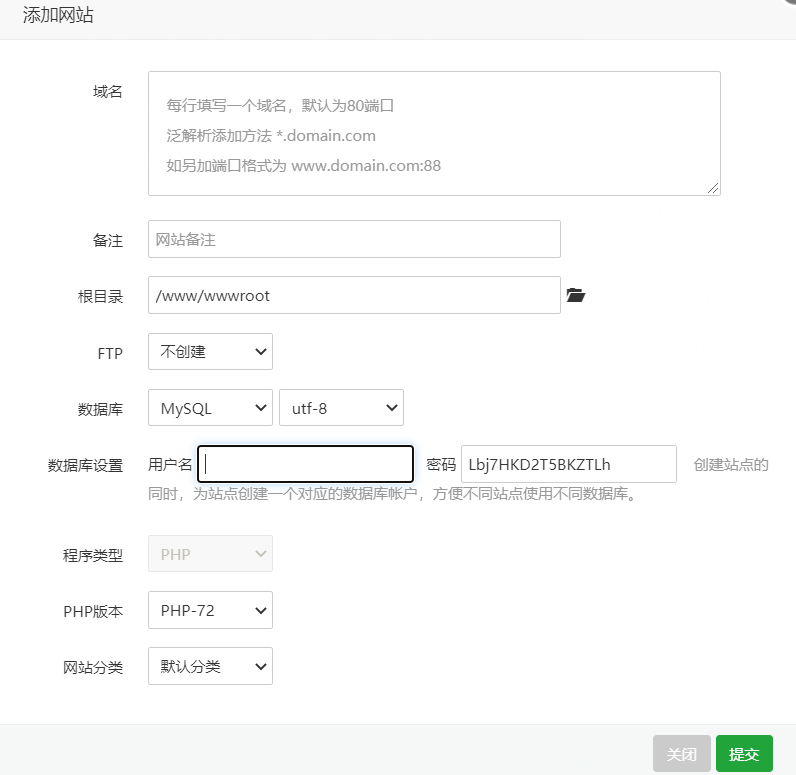Click the /www/wwwroot root directory field

354,295
